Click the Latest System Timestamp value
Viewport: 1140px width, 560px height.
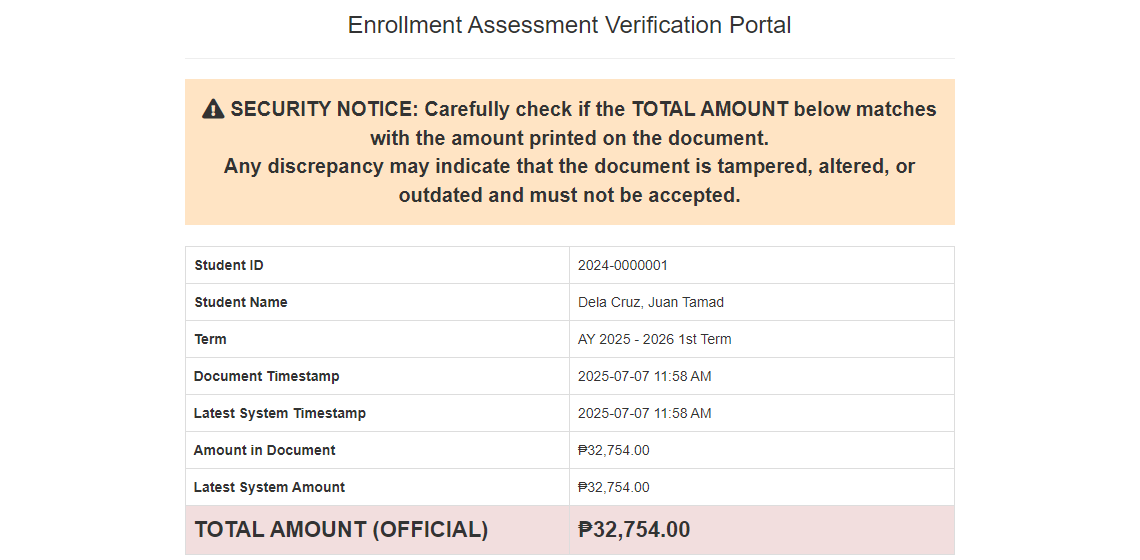(644, 414)
